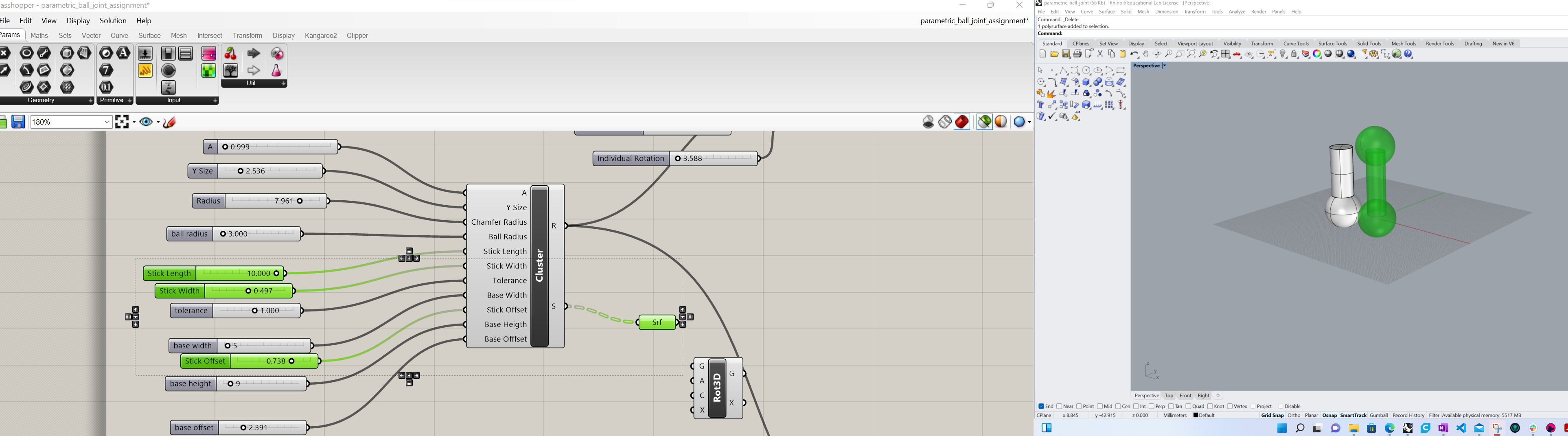This screenshot has height=436, width=1568.
Task: Open Windows taskbar search
Action: point(1300,428)
